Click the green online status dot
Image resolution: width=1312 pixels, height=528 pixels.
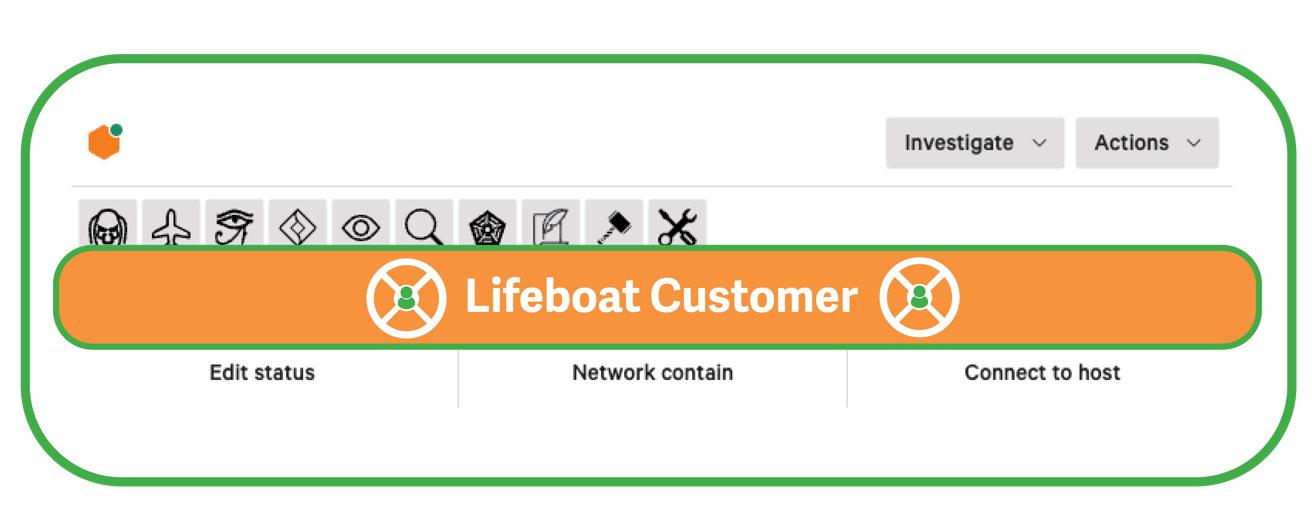[116, 130]
